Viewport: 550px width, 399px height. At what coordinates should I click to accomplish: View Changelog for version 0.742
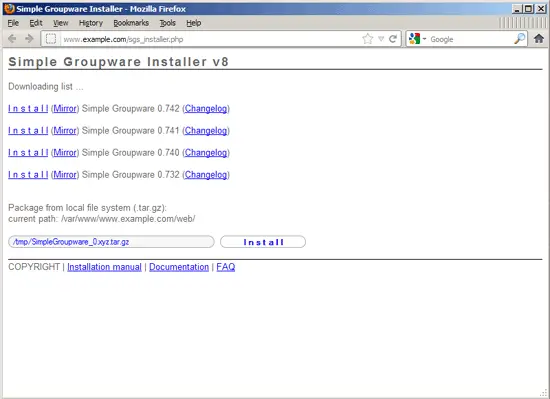click(206, 109)
